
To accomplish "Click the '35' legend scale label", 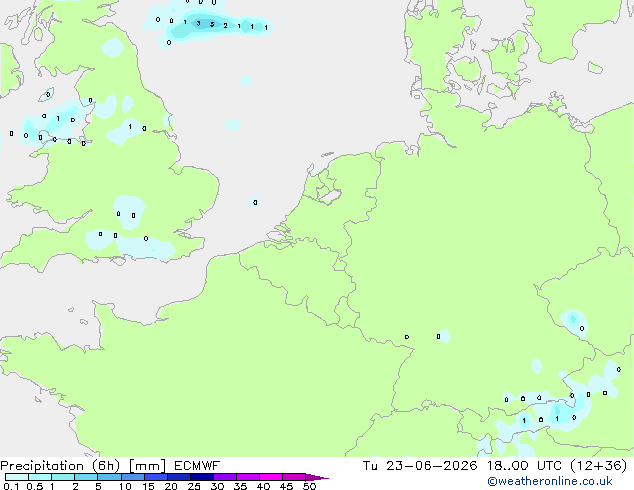I will [240, 486].
